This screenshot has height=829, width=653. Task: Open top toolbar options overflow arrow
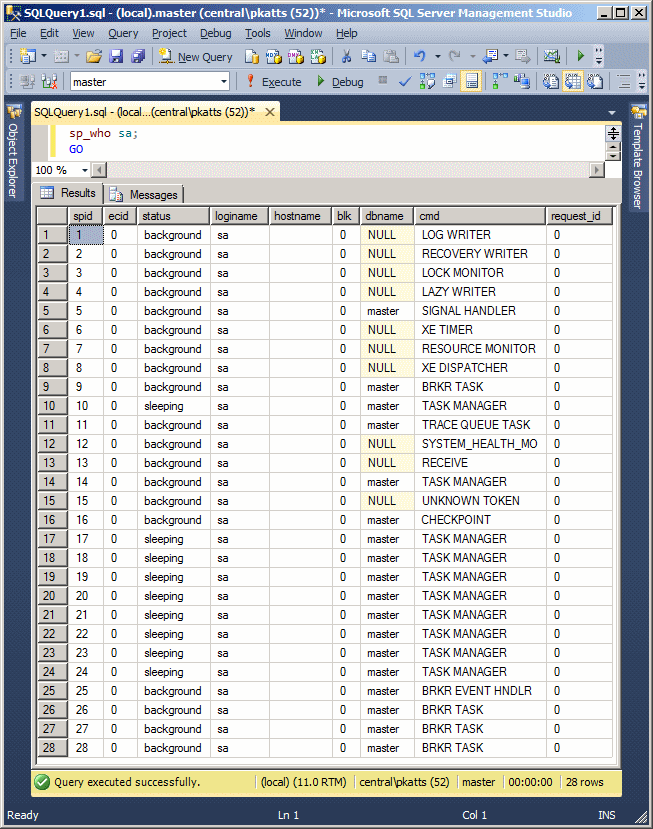pos(599,56)
